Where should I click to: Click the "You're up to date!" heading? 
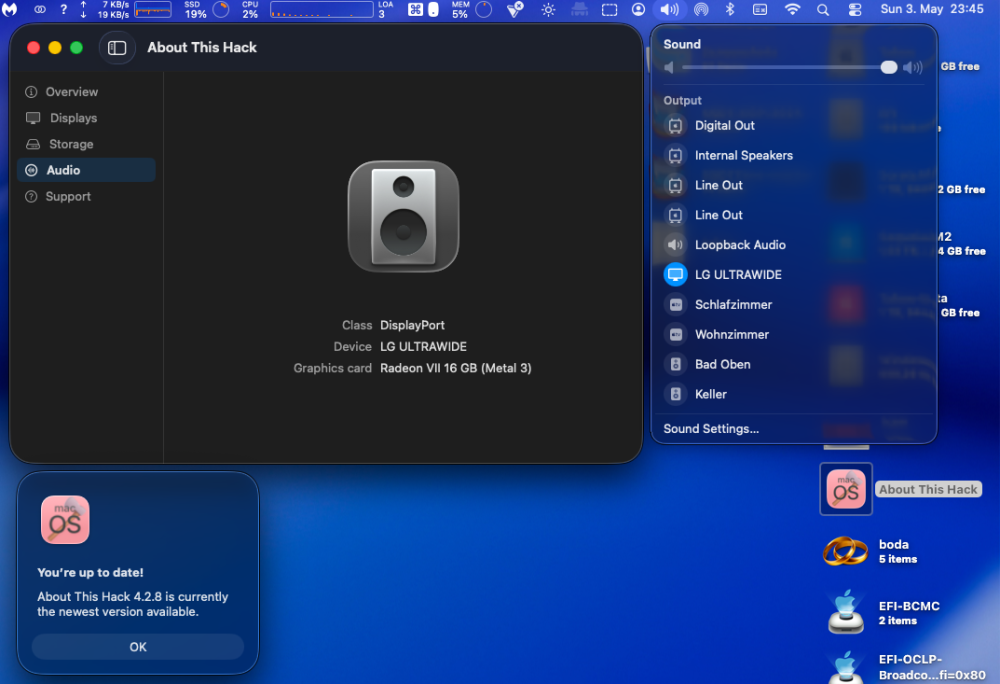coord(90,572)
